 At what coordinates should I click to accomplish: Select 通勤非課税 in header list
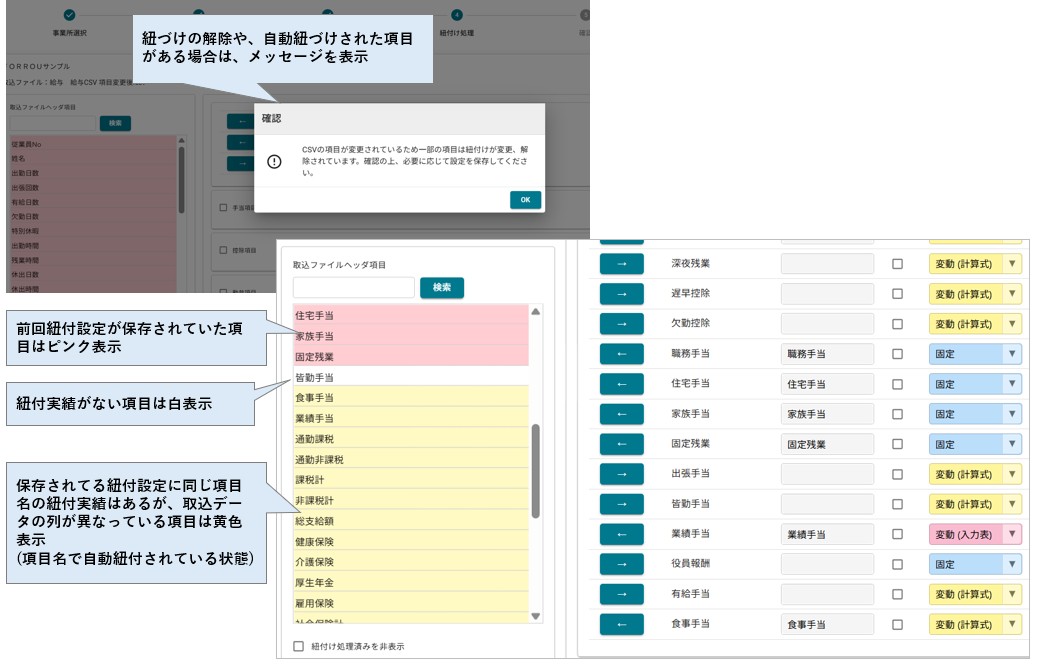411,460
